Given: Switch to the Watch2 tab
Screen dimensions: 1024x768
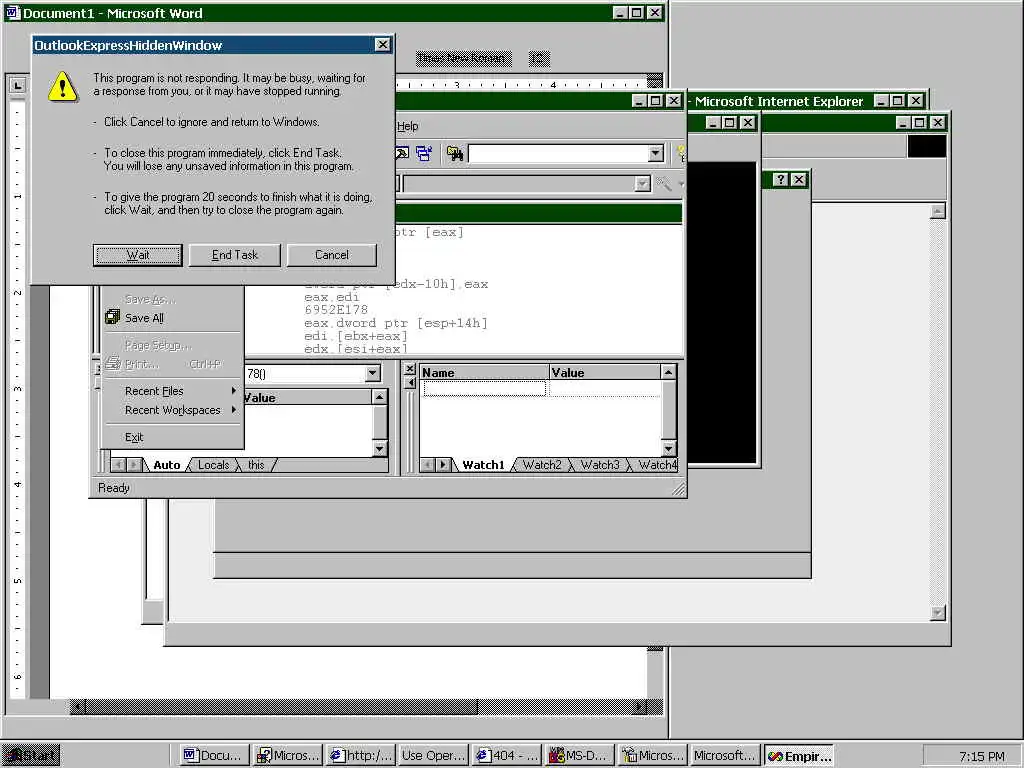Looking at the screenshot, I should (541, 465).
